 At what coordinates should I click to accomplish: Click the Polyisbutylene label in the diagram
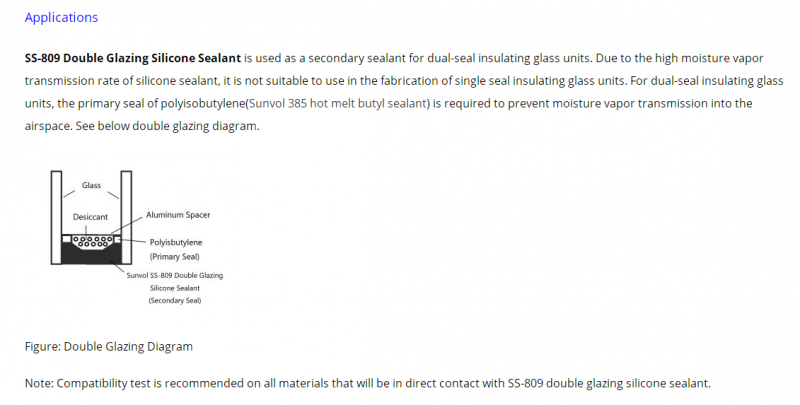[x=176, y=242]
